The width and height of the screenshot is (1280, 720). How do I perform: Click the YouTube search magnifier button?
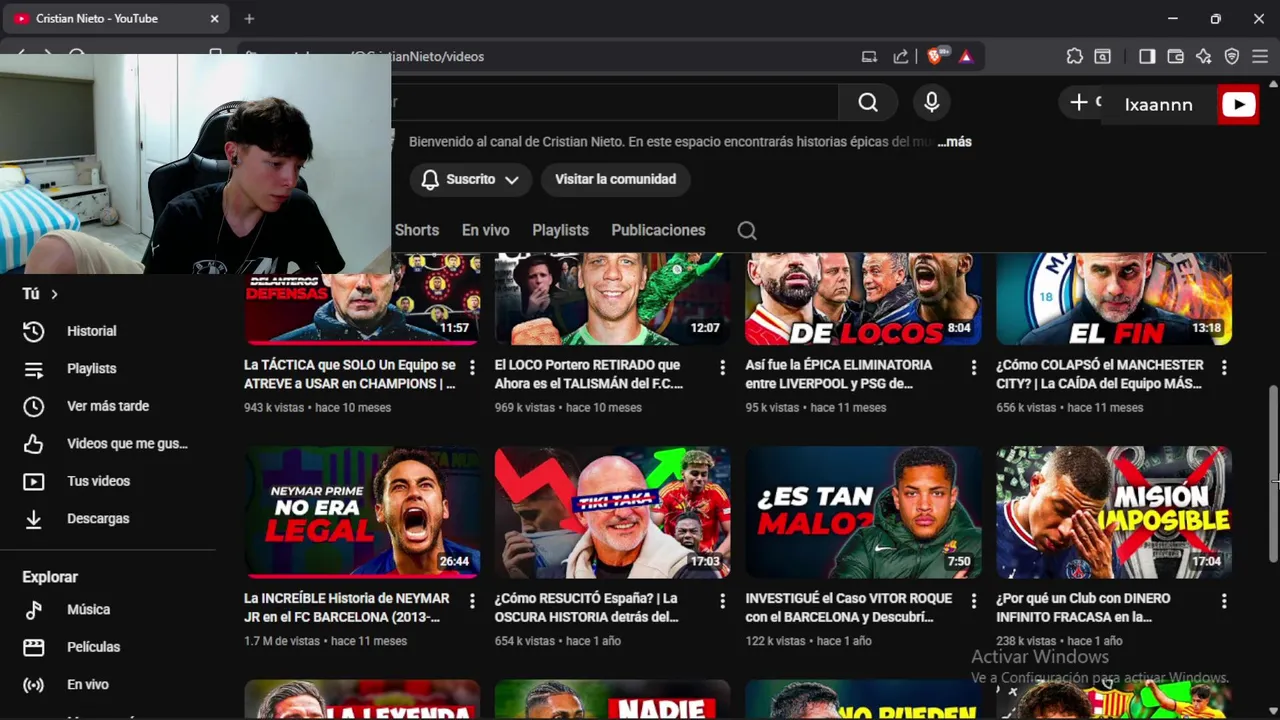coord(868,102)
